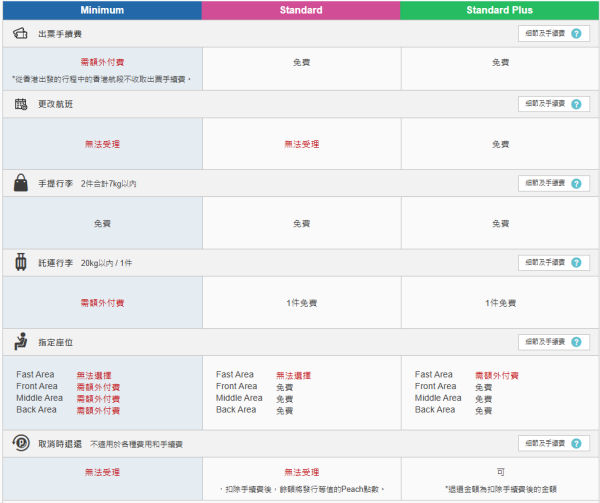Click the 託運行李 section title

55,263
